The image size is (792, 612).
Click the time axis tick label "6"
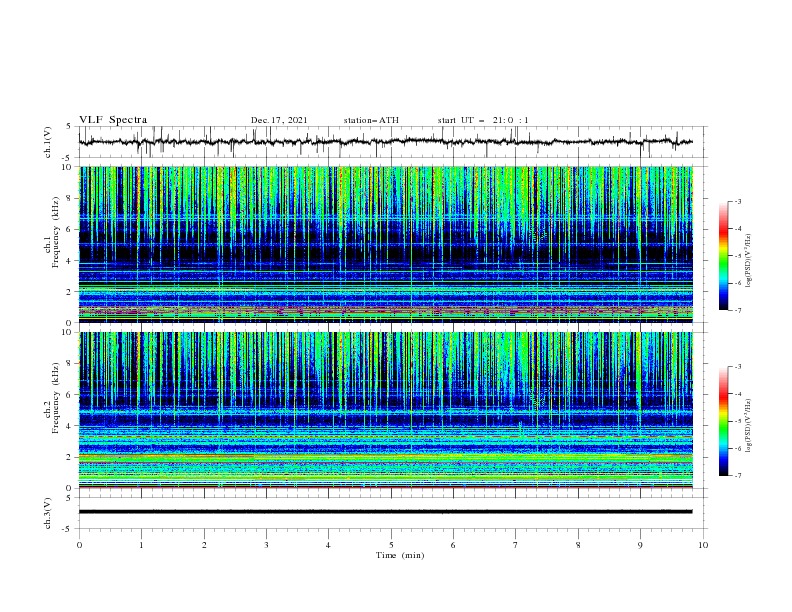pos(453,545)
